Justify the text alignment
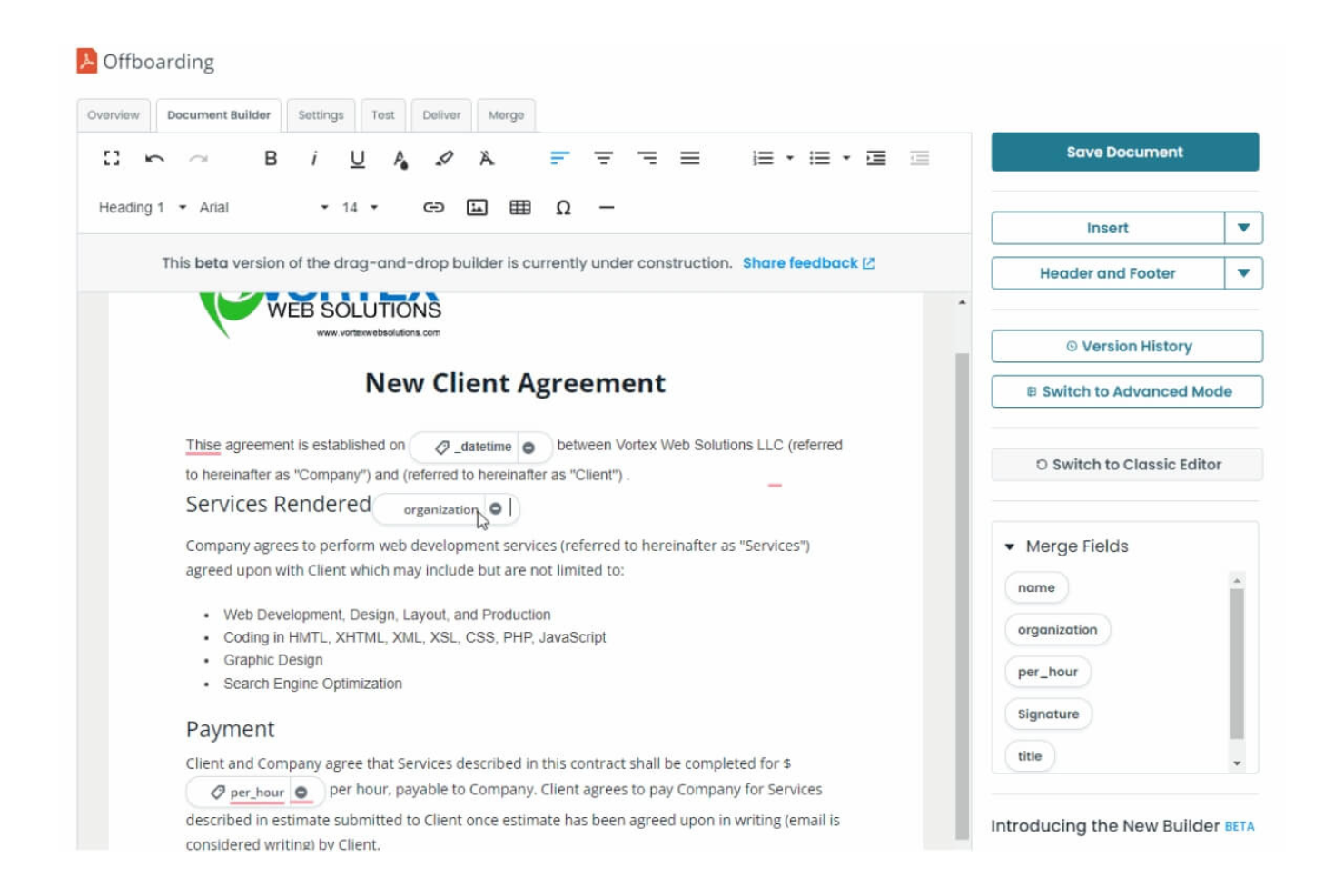The width and height of the screenshot is (1344, 896). (690, 157)
